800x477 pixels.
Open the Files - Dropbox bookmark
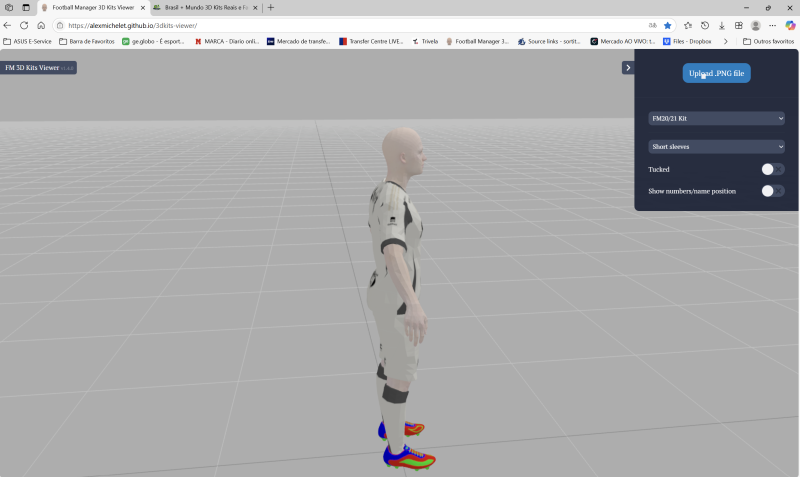(690, 41)
